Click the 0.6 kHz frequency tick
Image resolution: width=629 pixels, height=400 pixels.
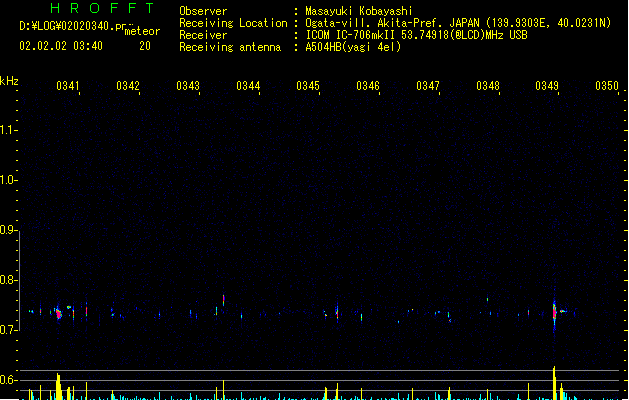coord(8,380)
